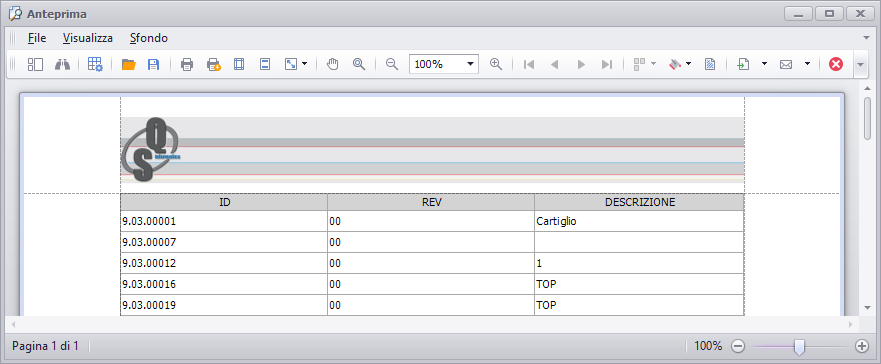Toggle the thumbnails panel icon
The width and height of the screenshot is (881, 364).
pos(35,65)
